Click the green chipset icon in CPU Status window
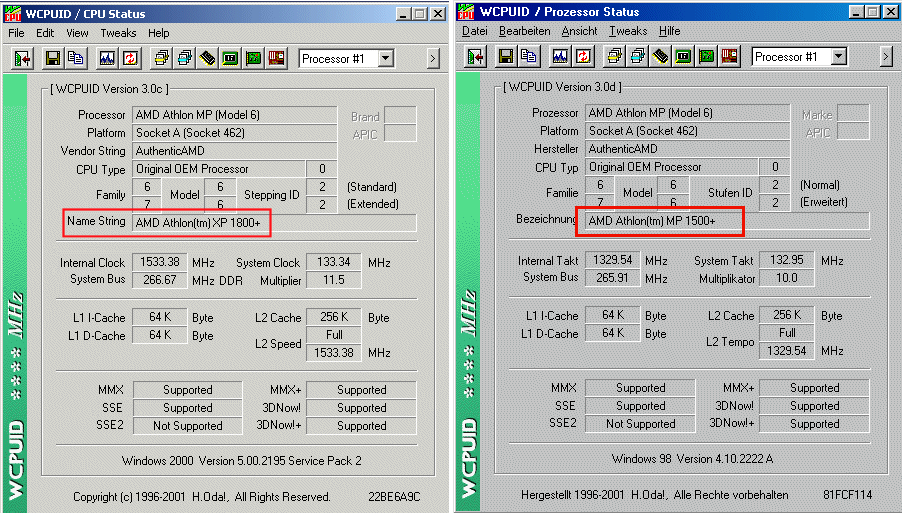902x513 pixels. coord(230,58)
